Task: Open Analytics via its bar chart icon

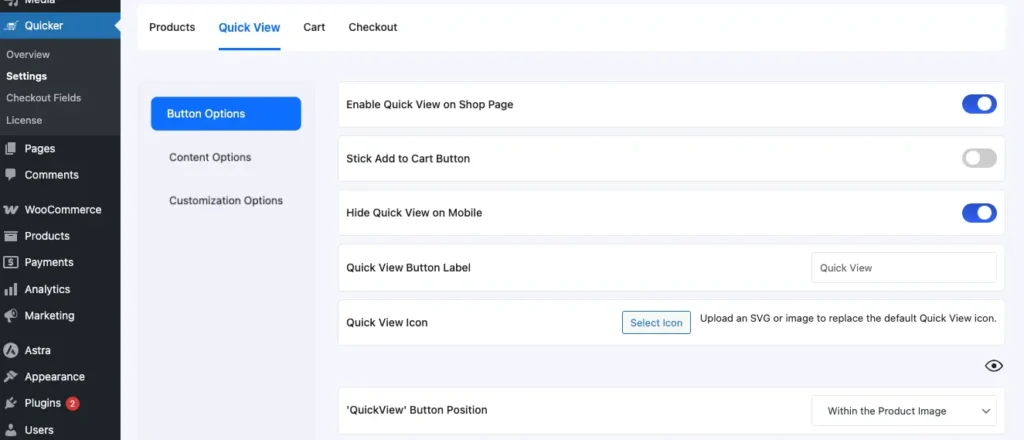Action: 11,290
